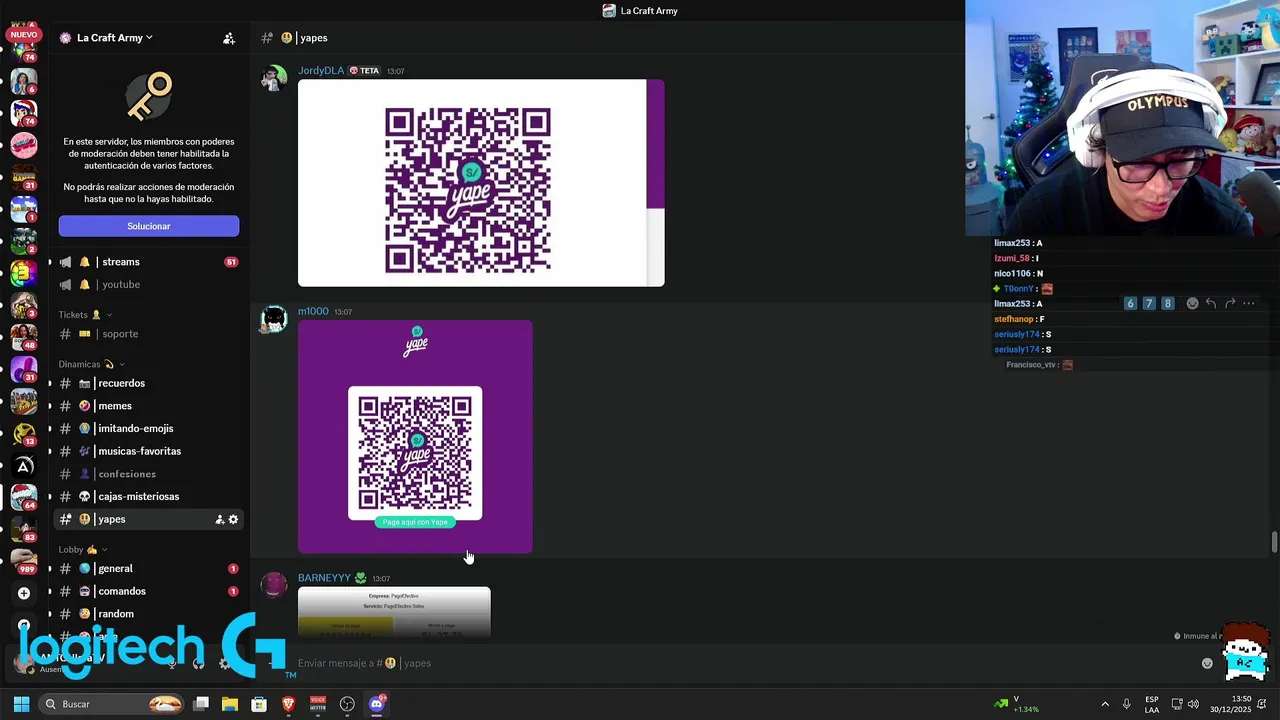Open JordyDLA's Yape QR image

pyautogui.click(x=481, y=183)
